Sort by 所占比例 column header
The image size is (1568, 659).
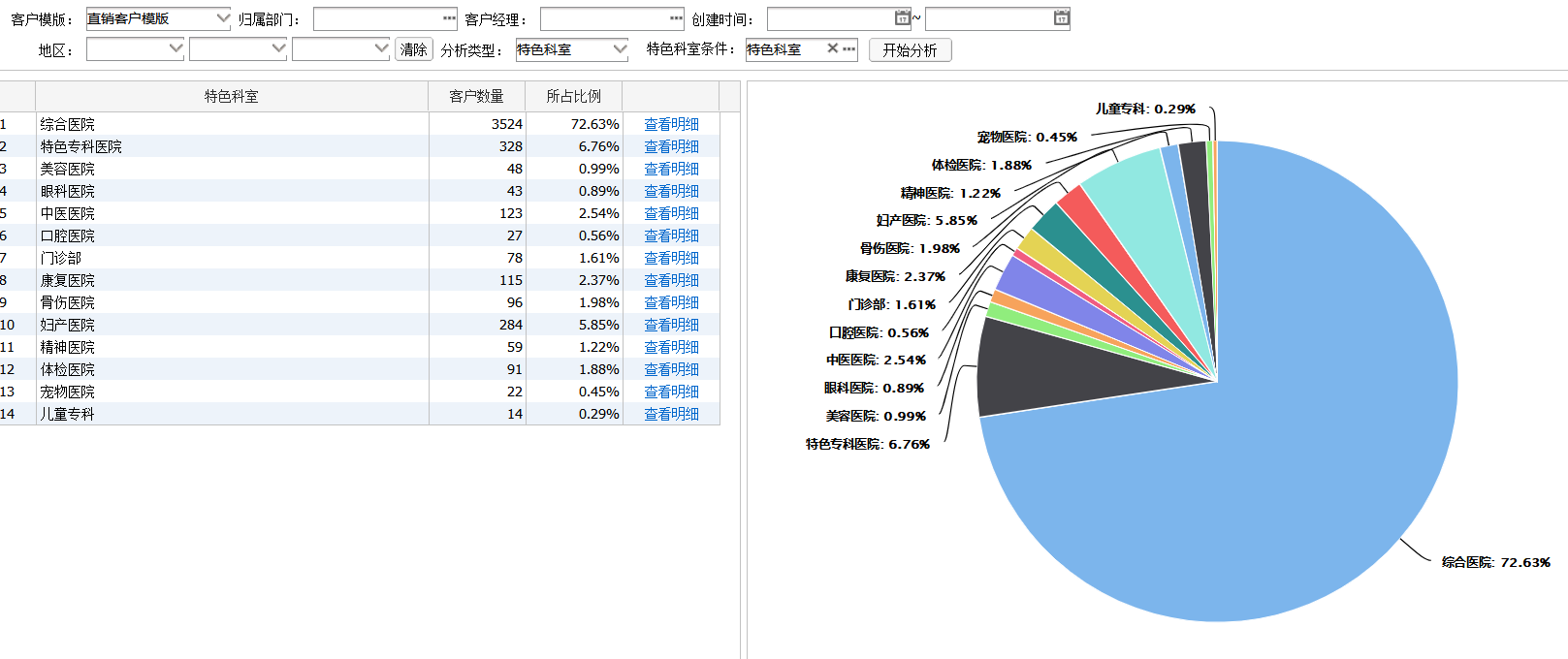coord(573,96)
